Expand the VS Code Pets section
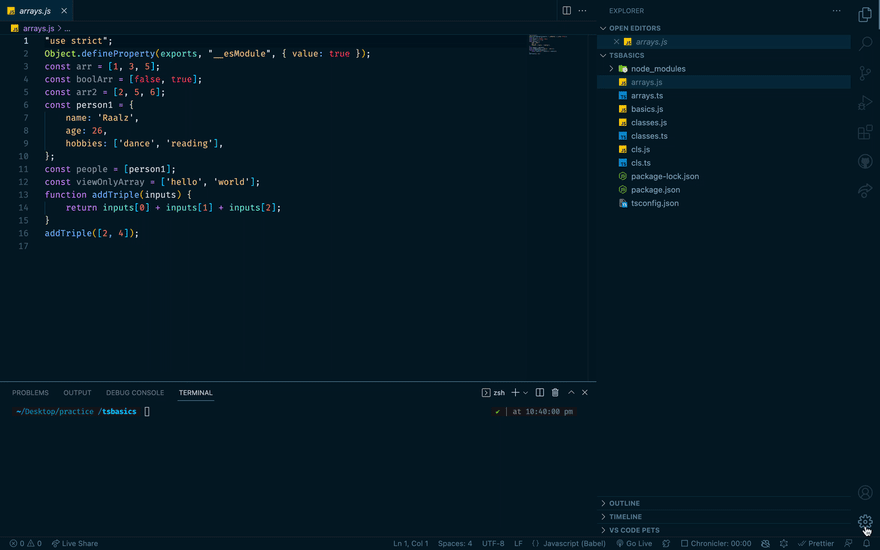880x550 pixels. pyautogui.click(x=724, y=530)
